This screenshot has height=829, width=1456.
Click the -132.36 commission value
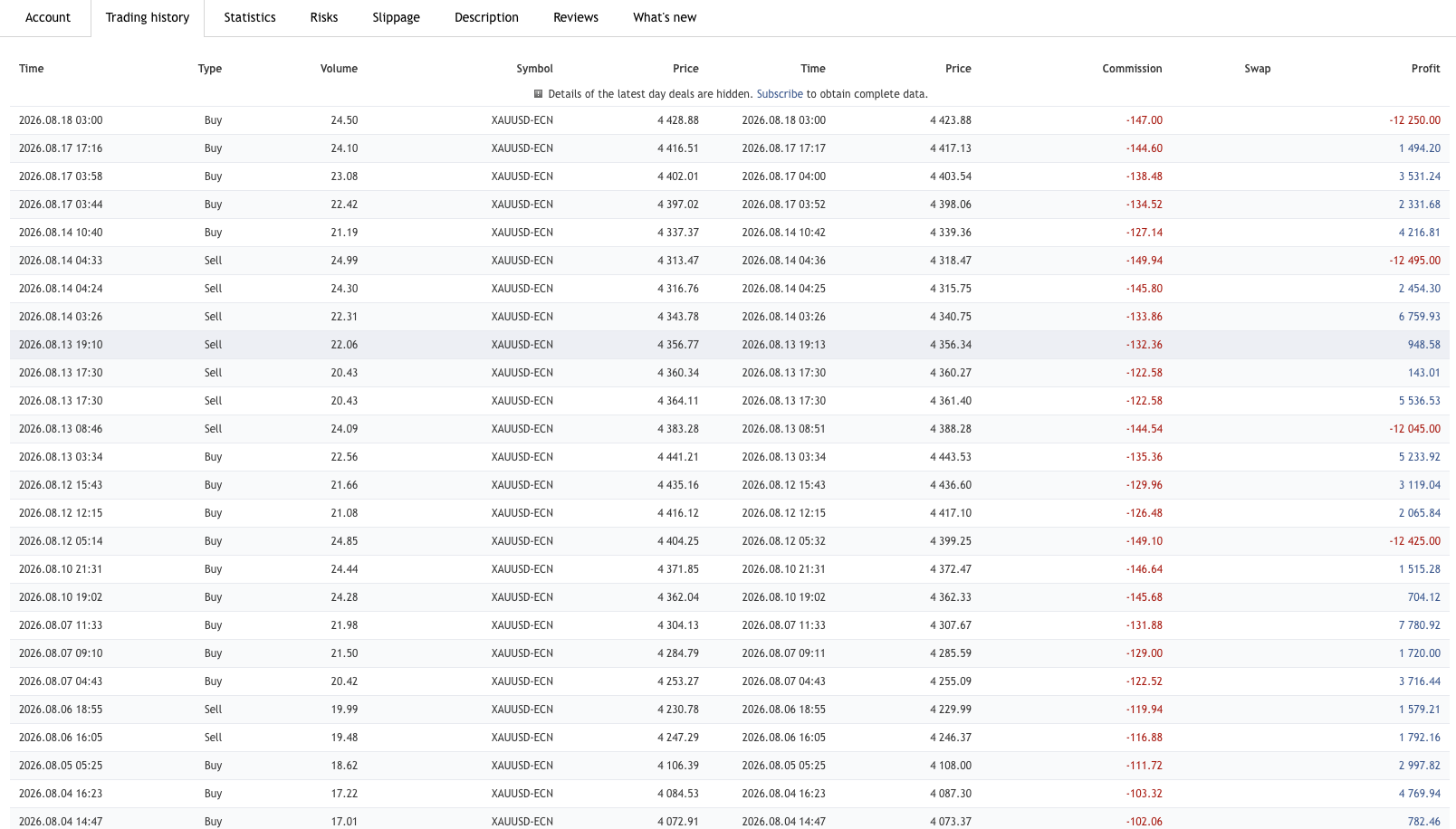point(1145,345)
